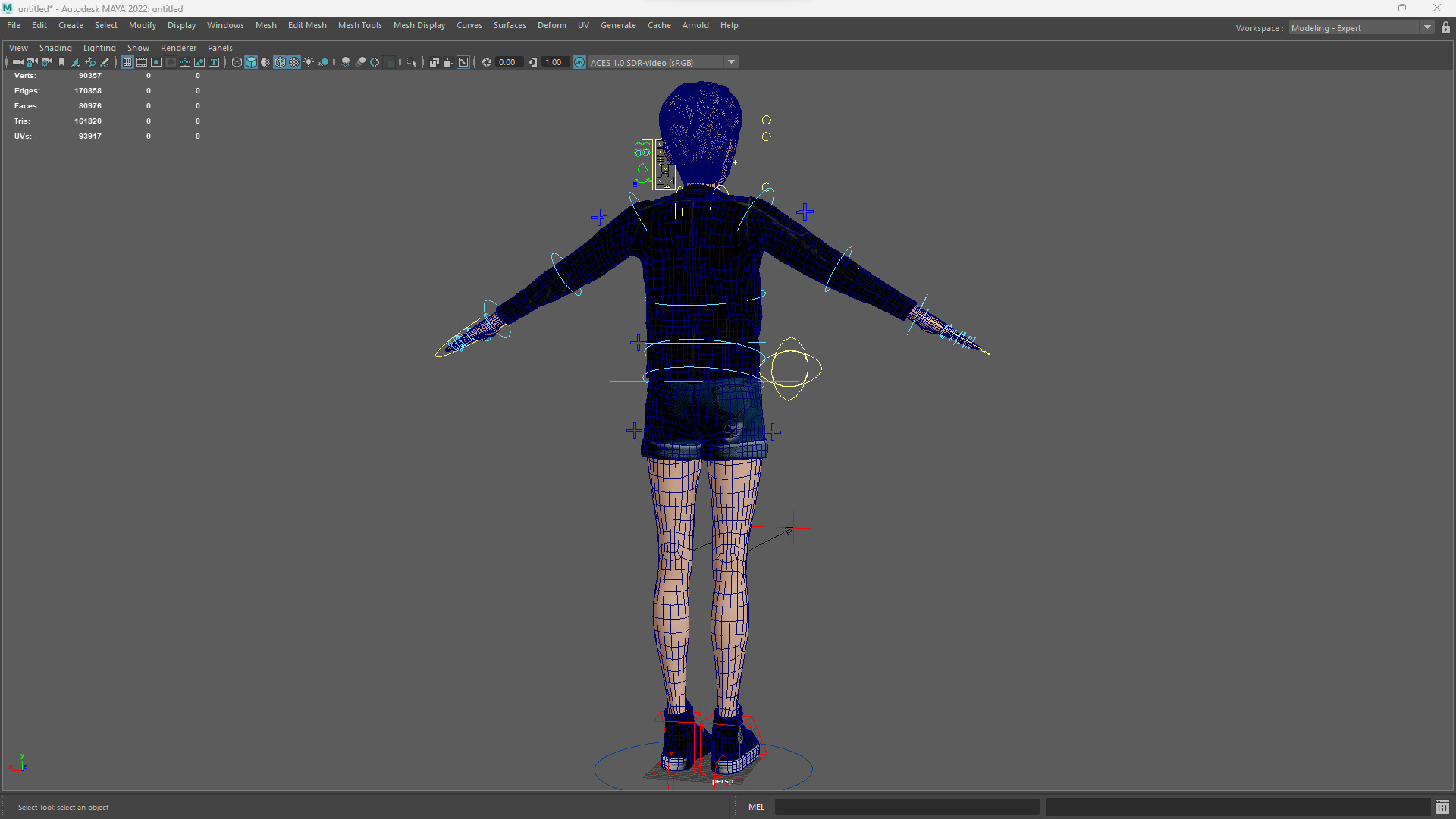The image size is (1456, 819).
Task: Enable wireframe display mode icon
Action: pos(237,62)
